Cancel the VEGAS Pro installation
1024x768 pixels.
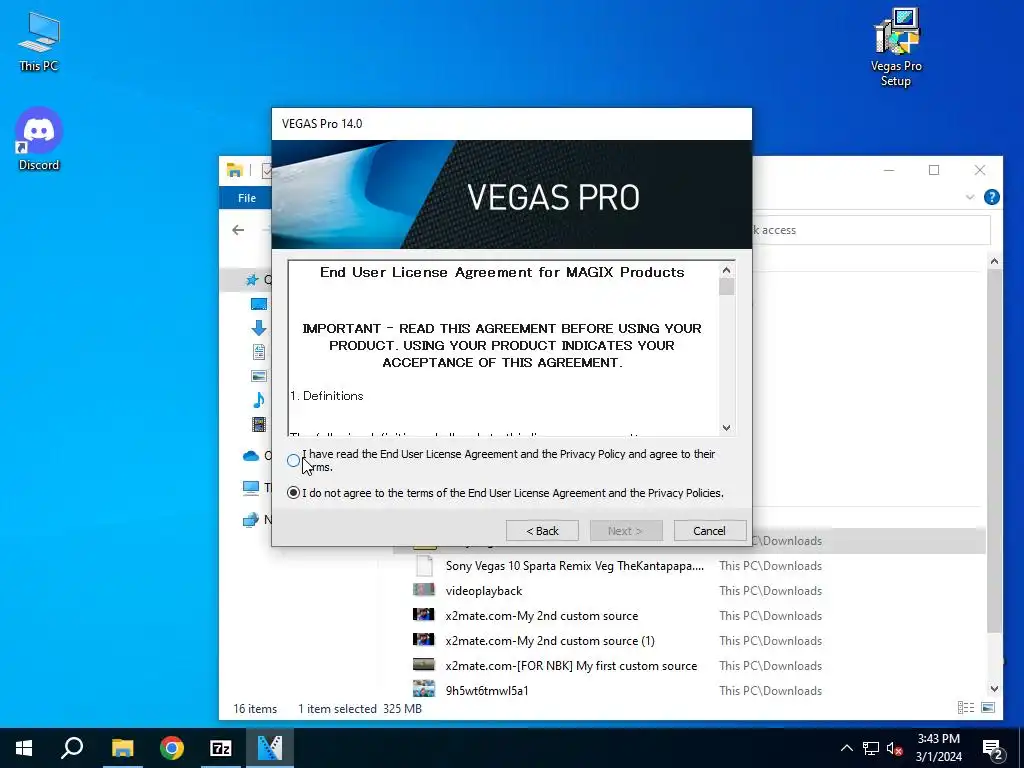709,531
